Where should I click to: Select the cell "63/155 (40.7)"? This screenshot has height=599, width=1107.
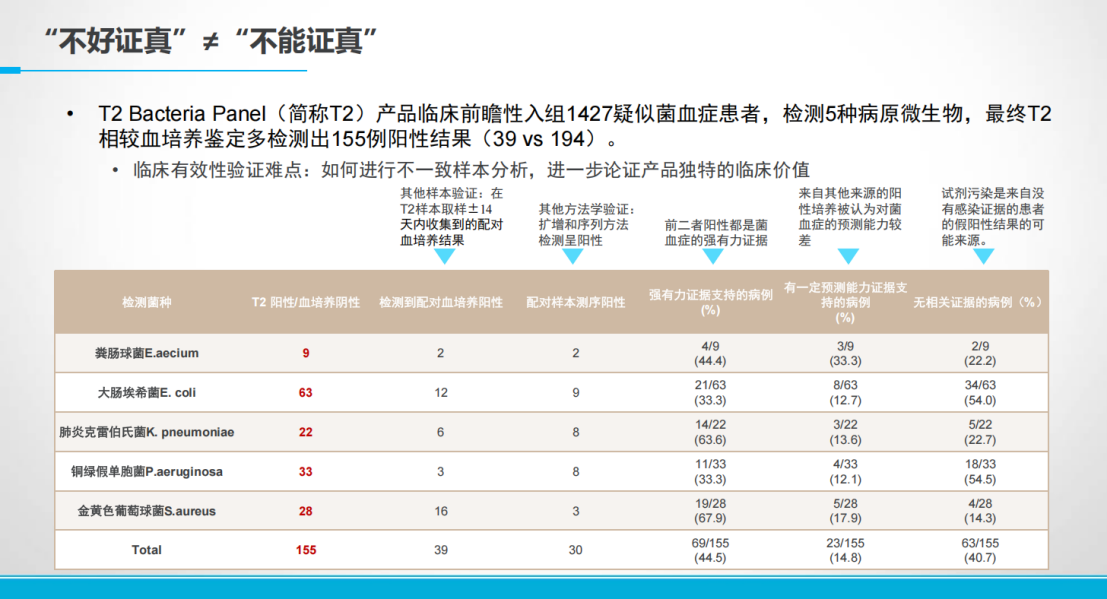[x=980, y=550]
